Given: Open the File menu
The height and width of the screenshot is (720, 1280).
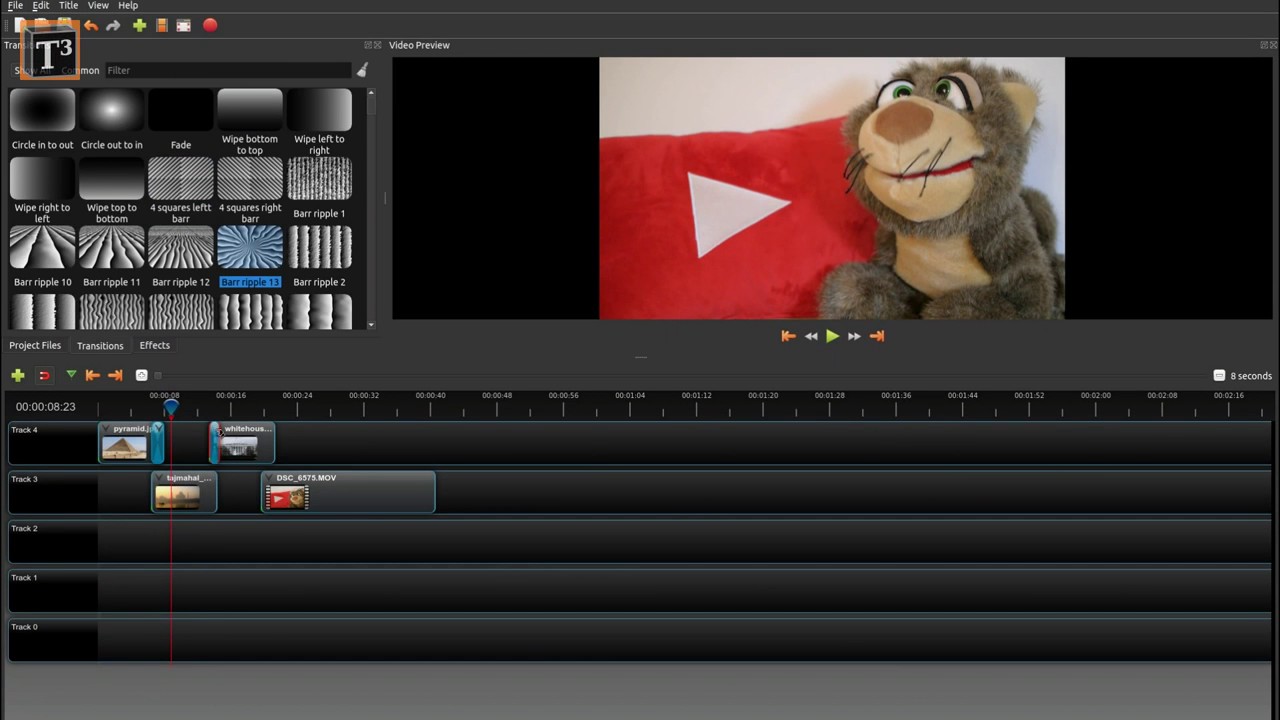Looking at the screenshot, I should pos(15,6).
